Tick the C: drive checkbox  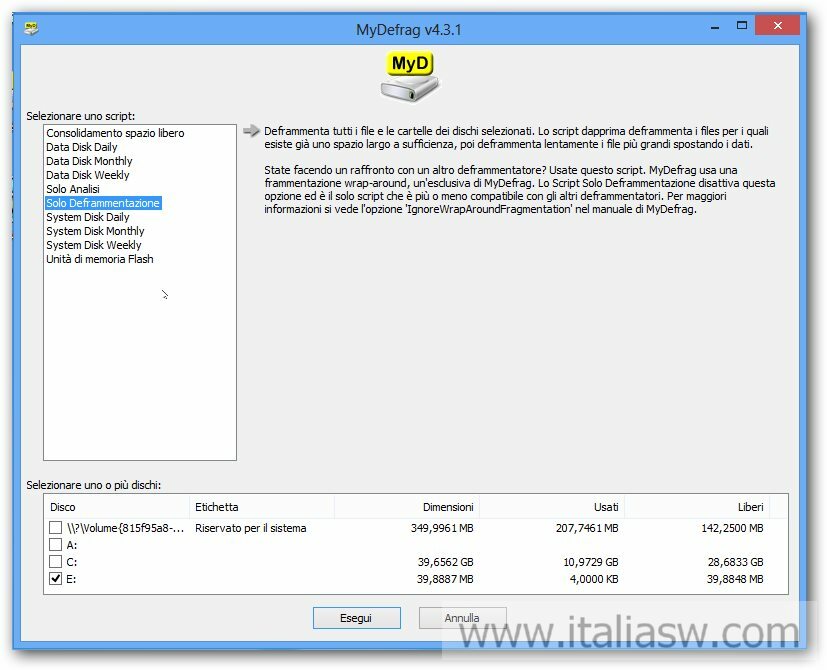(x=55, y=562)
